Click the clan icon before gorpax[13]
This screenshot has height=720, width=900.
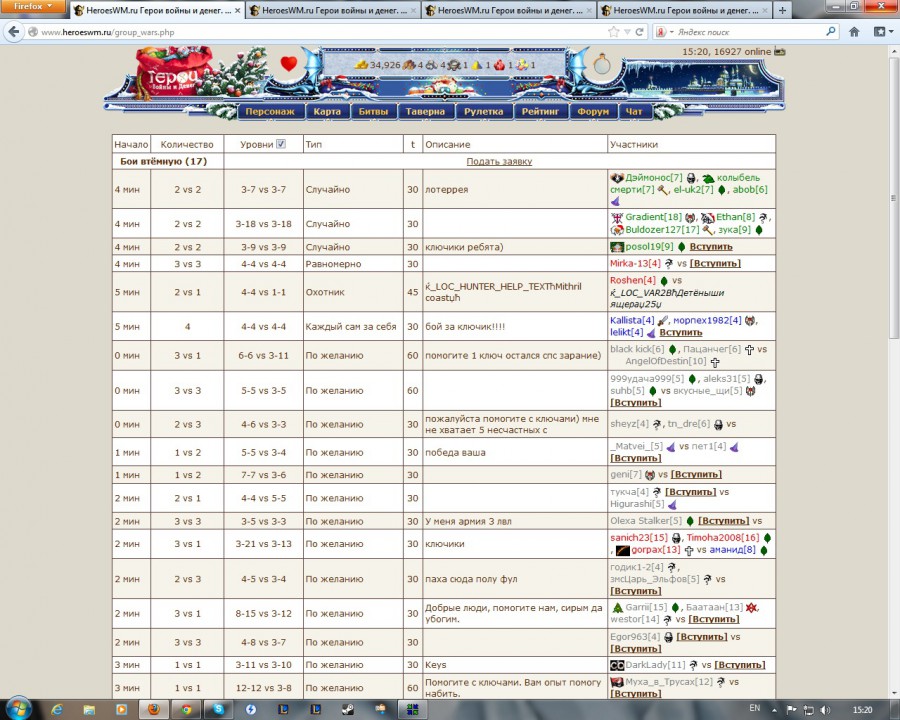tap(623, 551)
